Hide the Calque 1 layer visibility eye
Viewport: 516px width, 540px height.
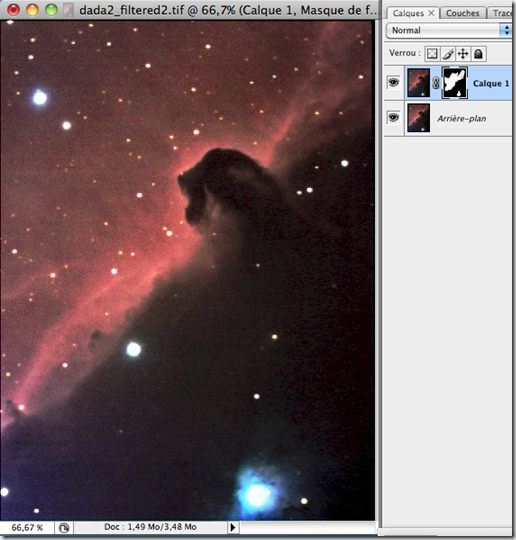(394, 83)
